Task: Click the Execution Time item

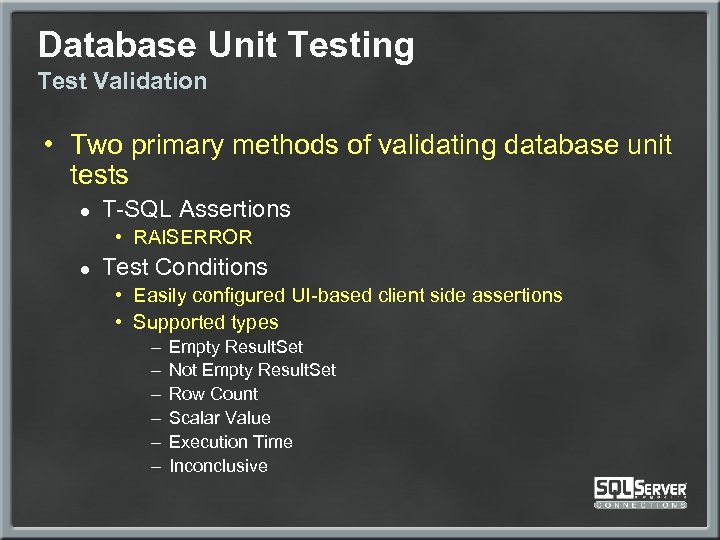Action: pos(230,442)
